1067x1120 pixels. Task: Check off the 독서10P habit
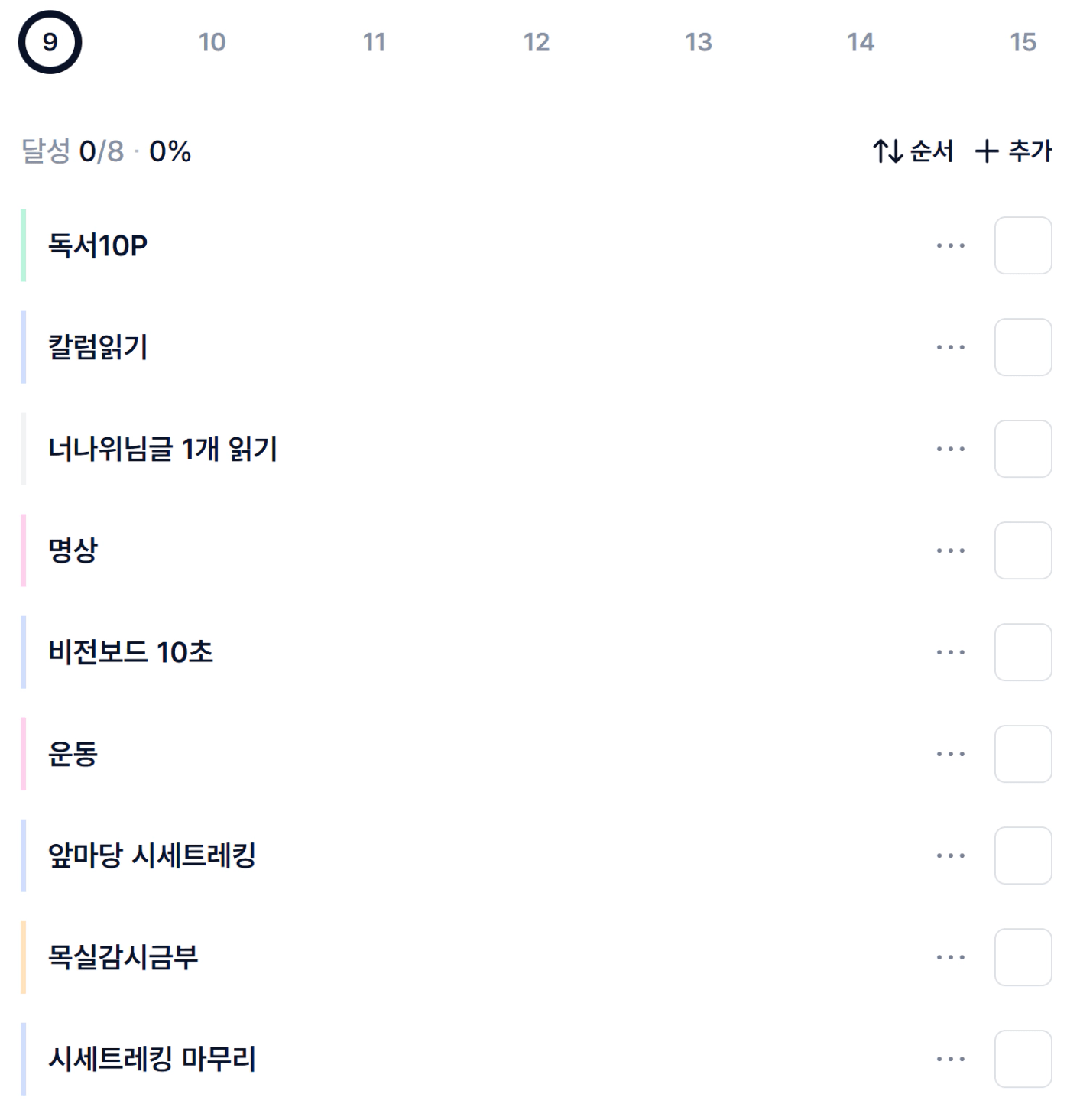click(1023, 245)
